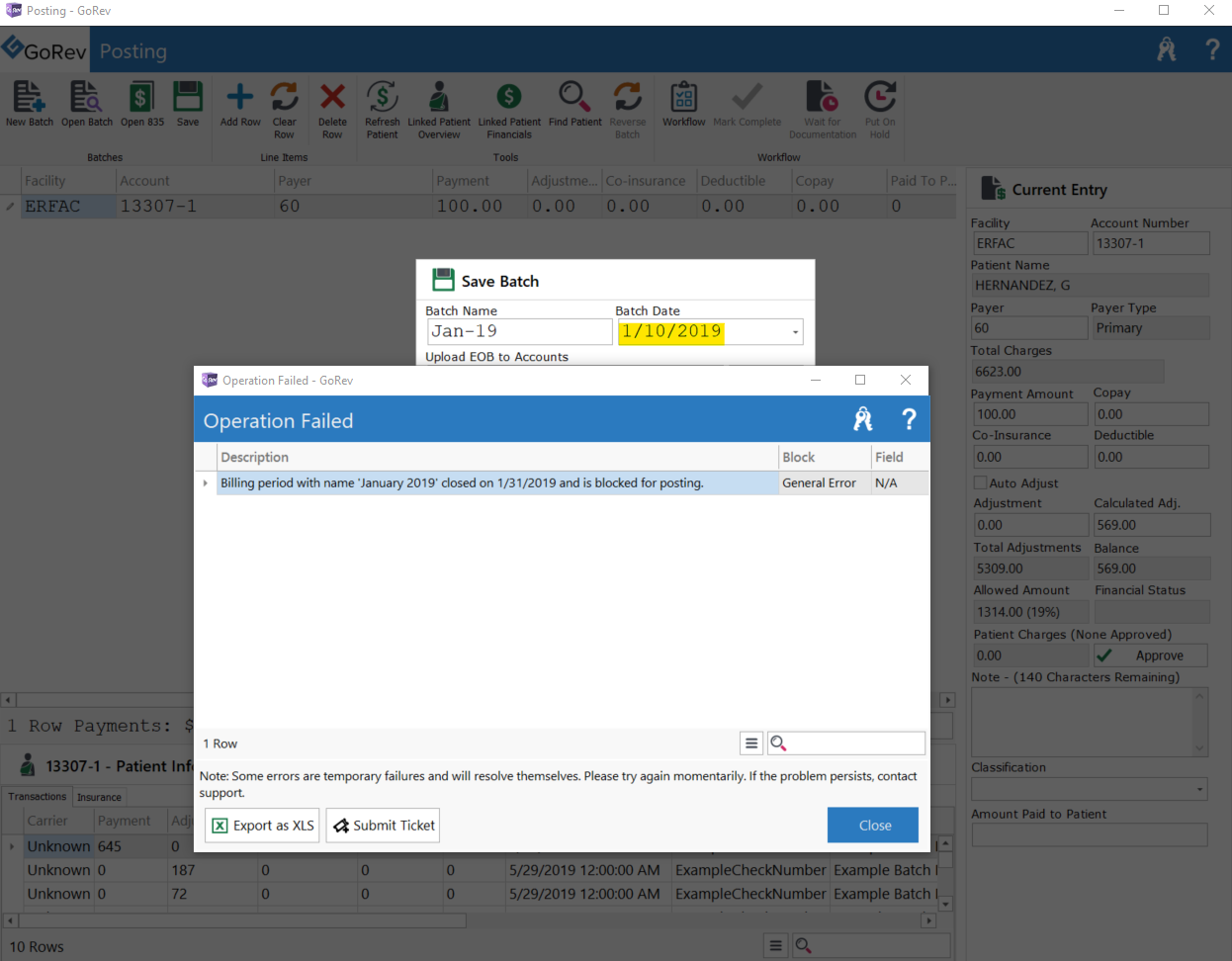The height and width of the screenshot is (961, 1232).
Task: Click transactions grid vertical scrollbar down arrow
Action: pyautogui.click(x=945, y=904)
